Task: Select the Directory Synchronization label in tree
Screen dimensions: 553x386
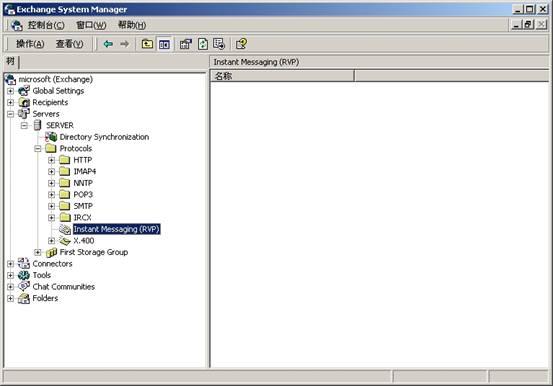Action: pos(104,137)
